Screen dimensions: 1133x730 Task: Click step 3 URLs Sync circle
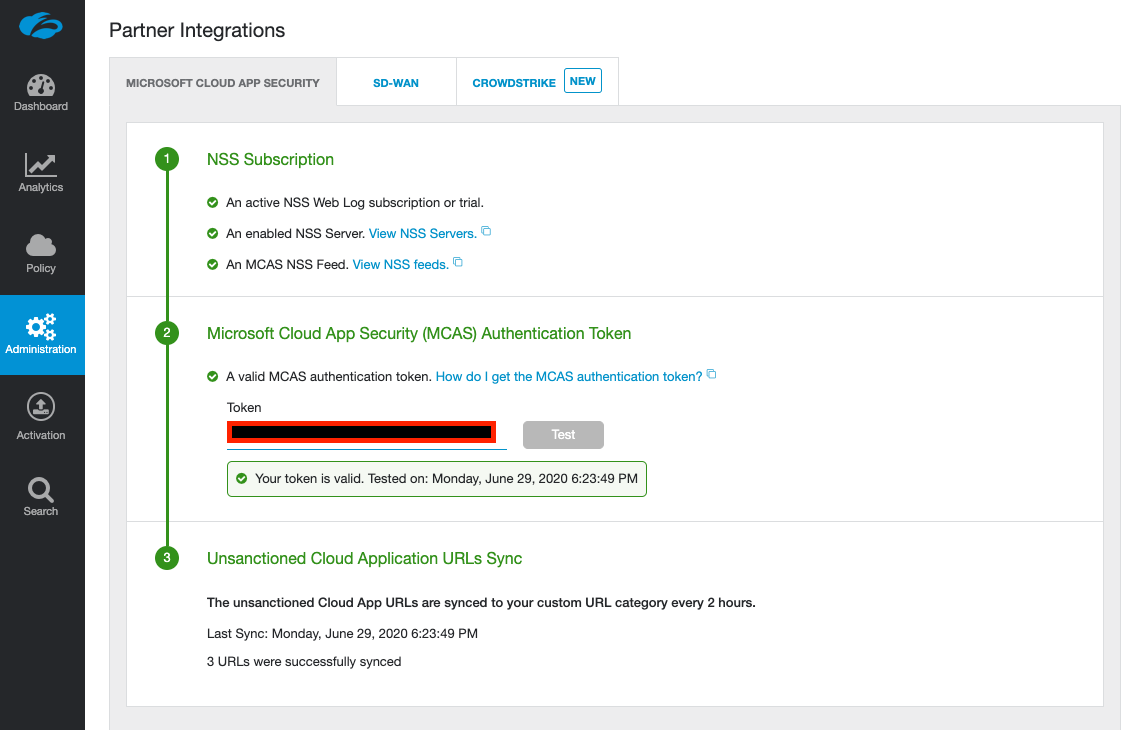tap(167, 558)
